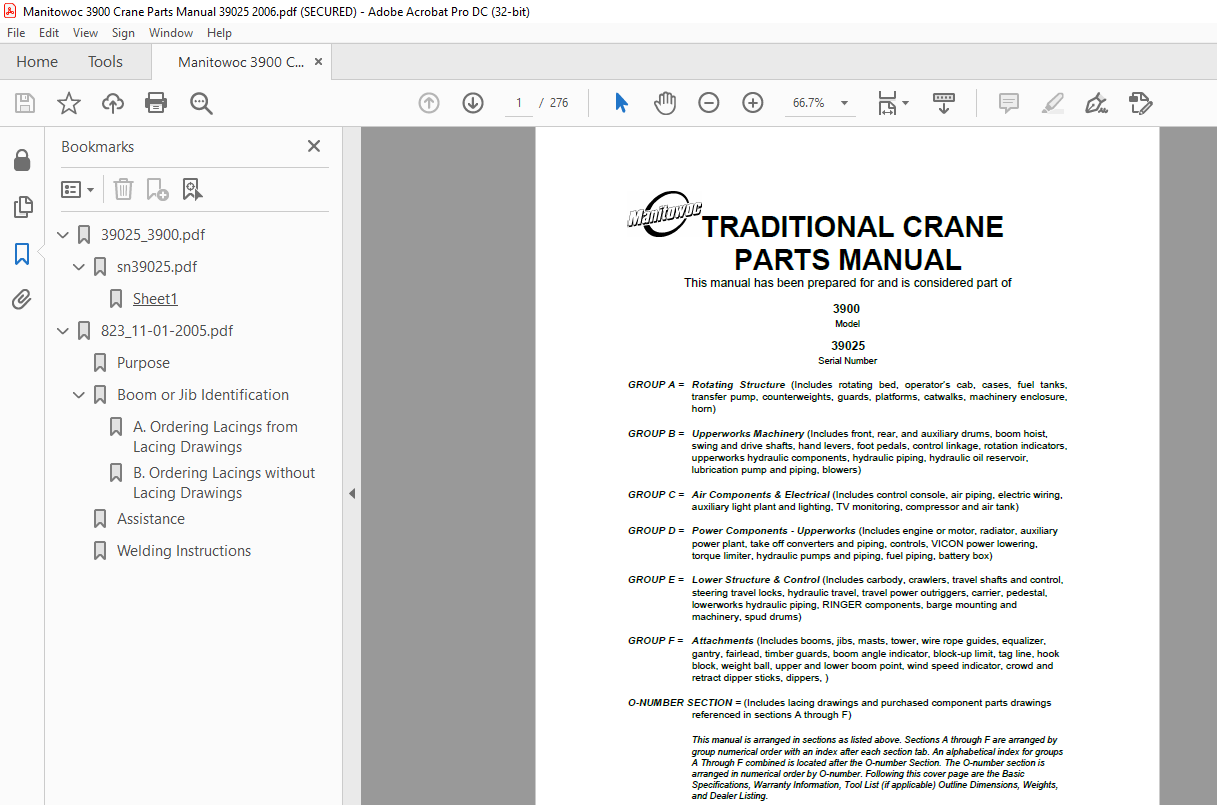Select the sn39025.pdf bookmark label
Viewport: 1217px width, 805px height.
click(x=157, y=267)
